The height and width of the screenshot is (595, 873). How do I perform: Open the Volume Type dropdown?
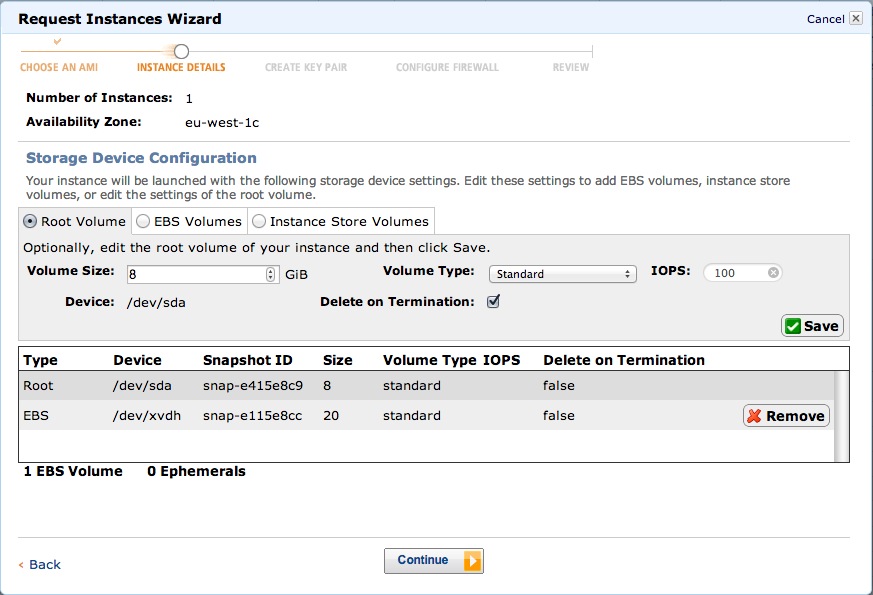coord(562,274)
